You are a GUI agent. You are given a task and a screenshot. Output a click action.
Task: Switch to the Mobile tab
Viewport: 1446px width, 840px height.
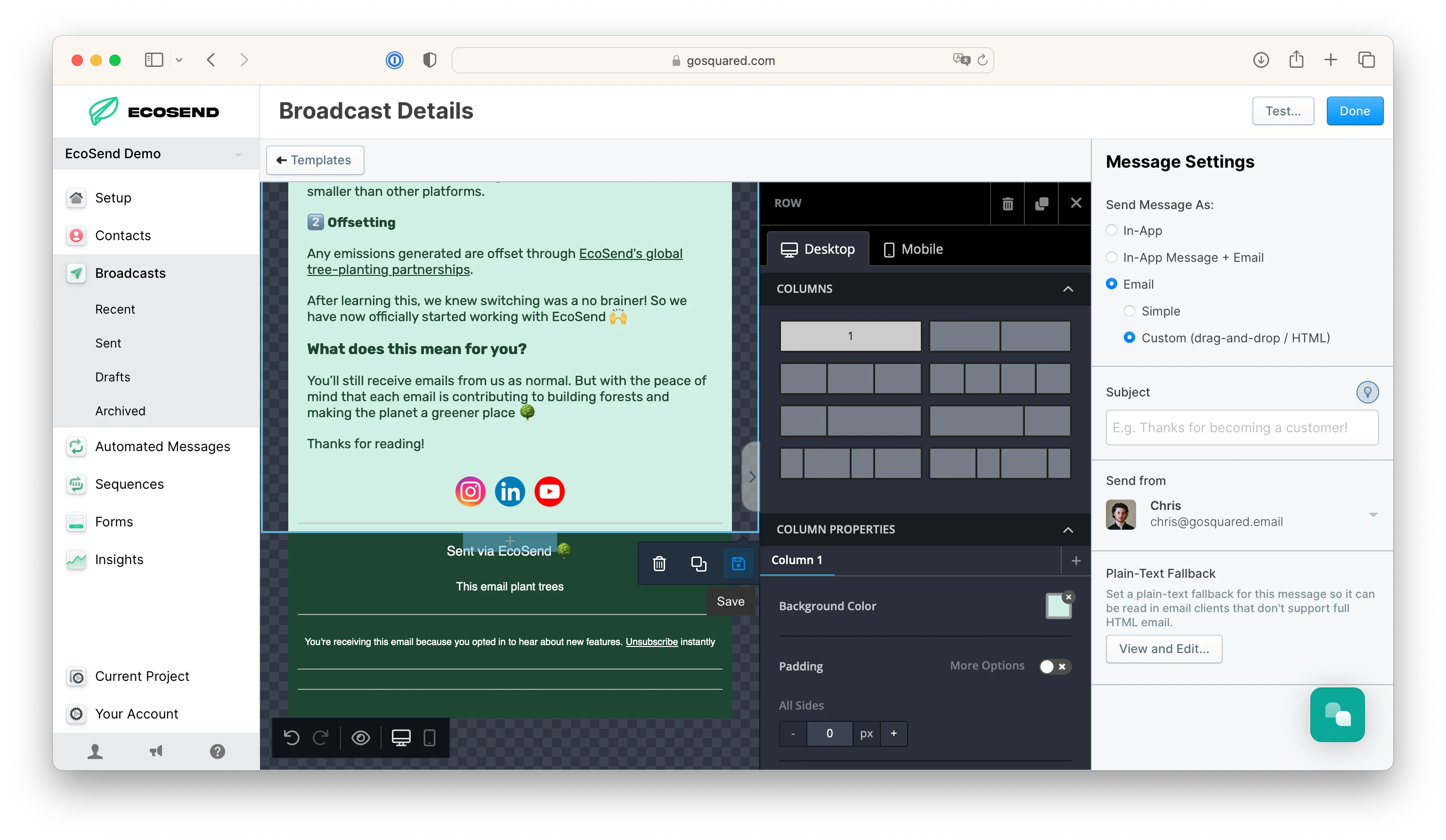912,249
